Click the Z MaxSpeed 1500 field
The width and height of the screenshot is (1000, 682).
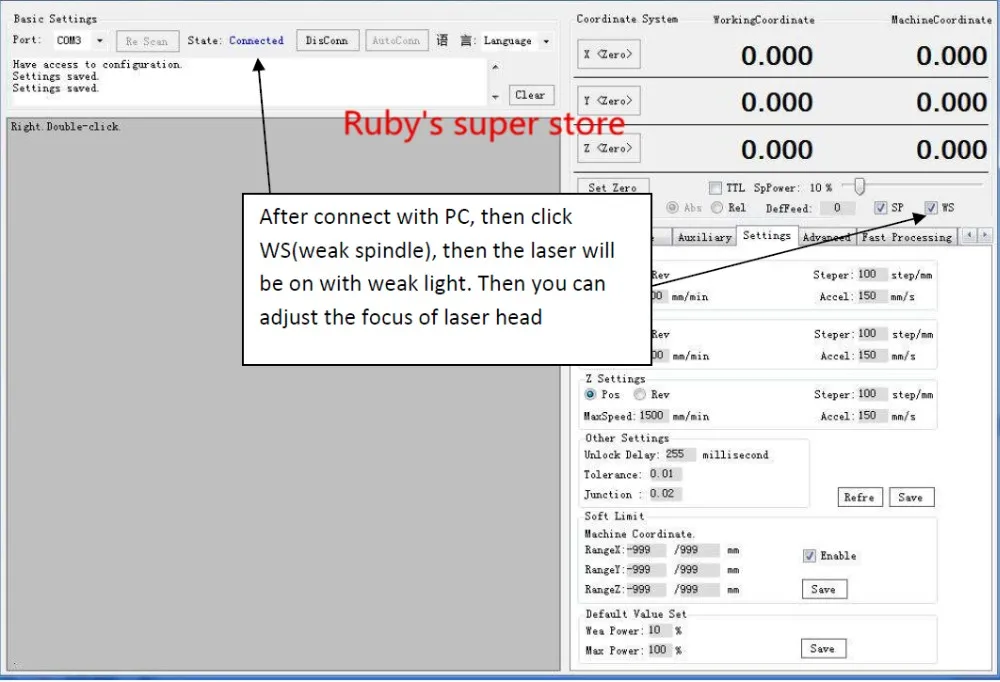pyautogui.click(x=653, y=416)
